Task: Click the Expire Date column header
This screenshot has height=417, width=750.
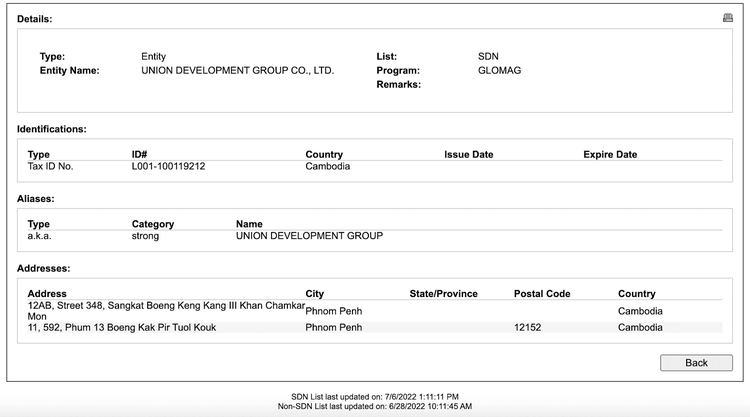Action: click(610, 155)
